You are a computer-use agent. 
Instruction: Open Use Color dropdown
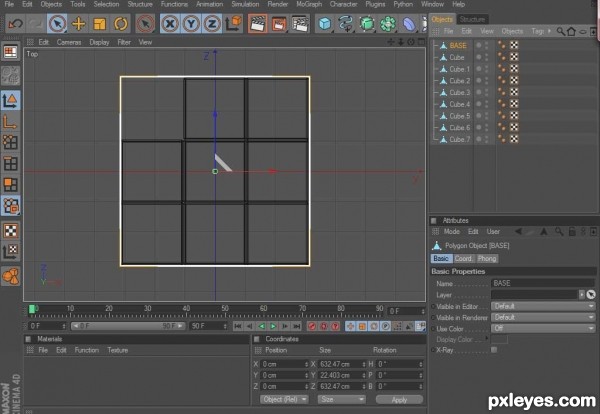543,328
